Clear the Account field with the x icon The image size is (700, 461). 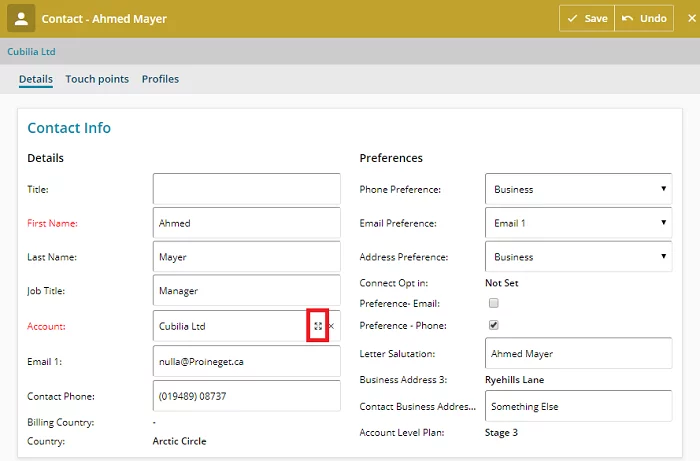point(332,326)
